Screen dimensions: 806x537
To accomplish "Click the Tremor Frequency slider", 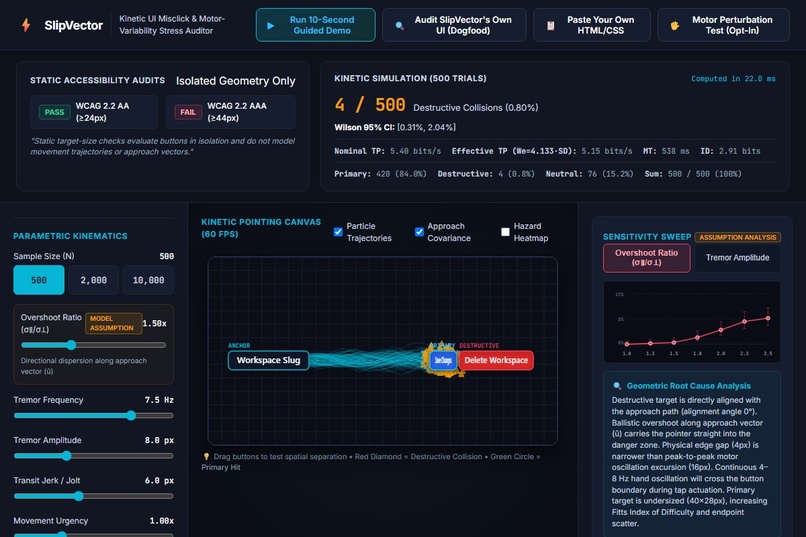I will click(94, 415).
